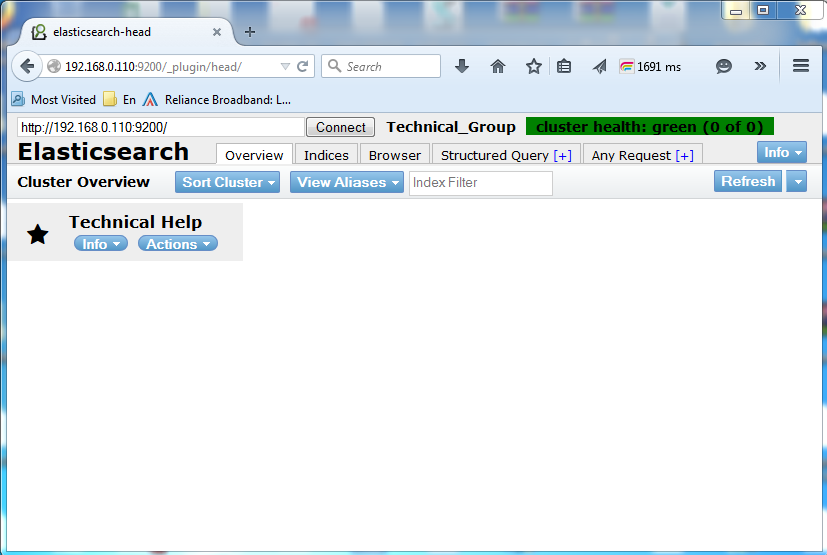
Task: Click the Technical_Group cluster name
Action: click(x=451, y=127)
